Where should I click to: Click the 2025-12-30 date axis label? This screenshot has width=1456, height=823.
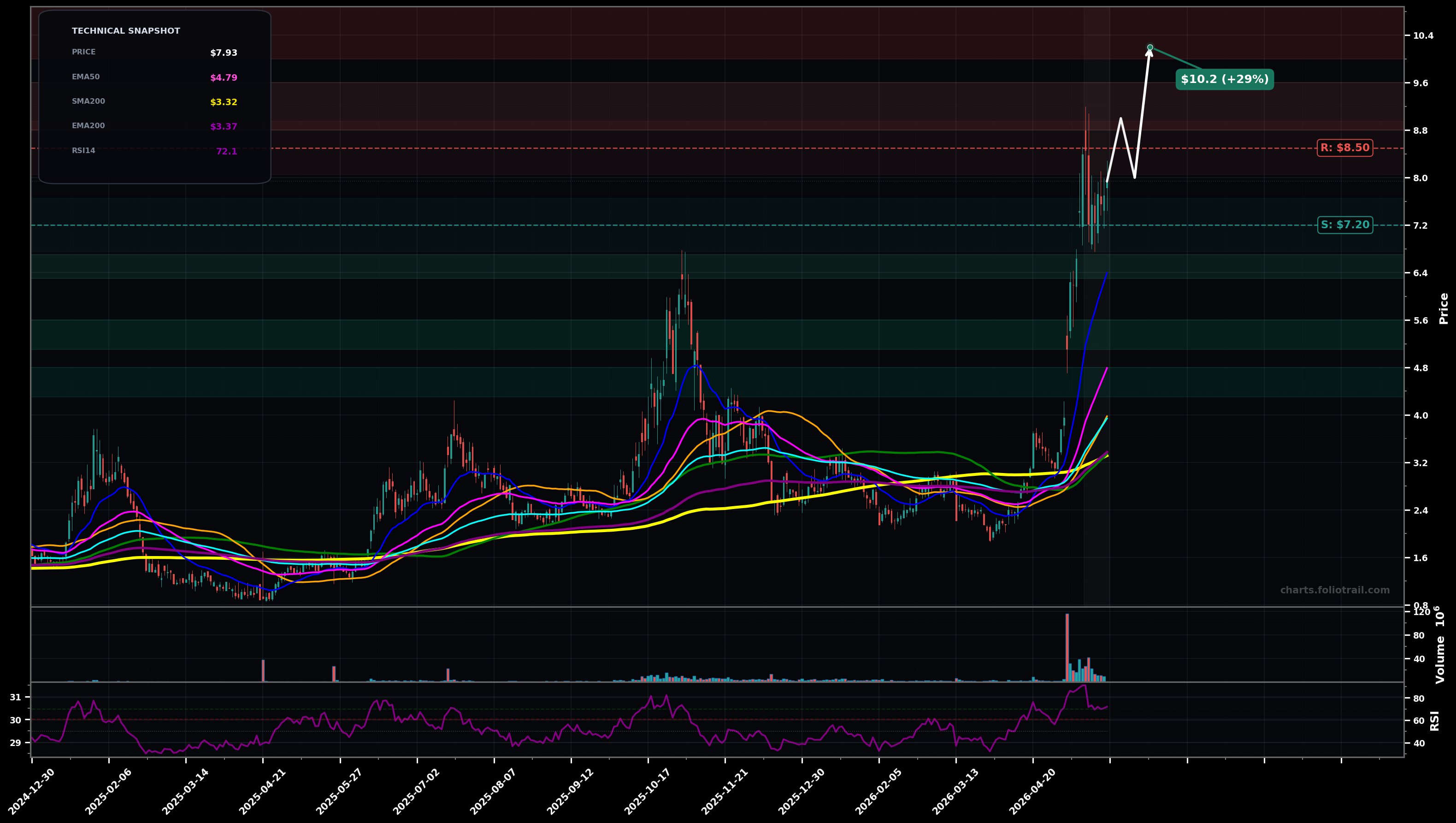[x=802, y=791]
